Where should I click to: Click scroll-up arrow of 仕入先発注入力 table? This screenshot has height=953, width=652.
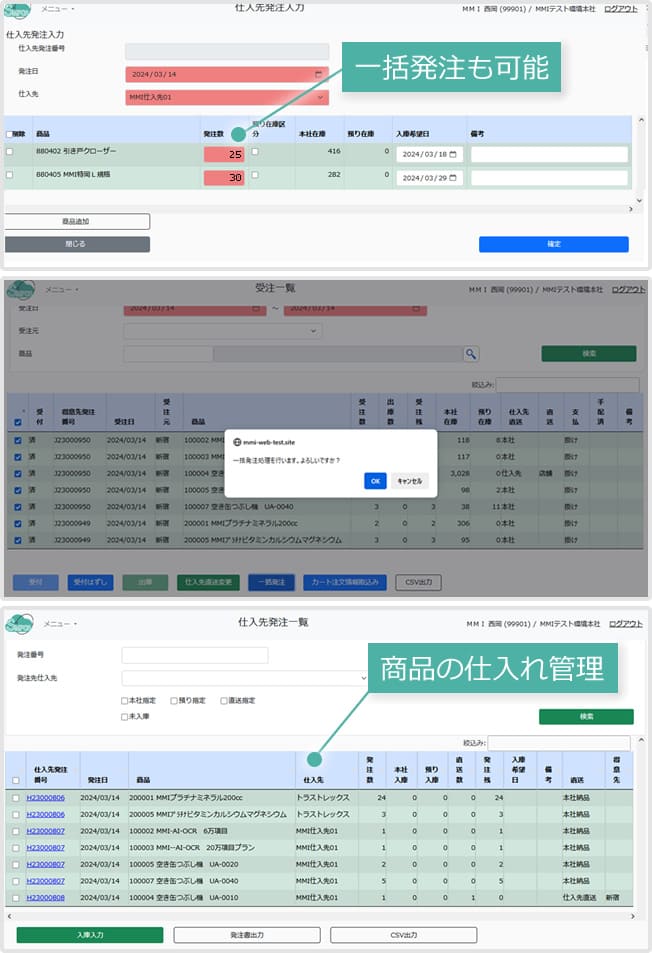pos(640,120)
